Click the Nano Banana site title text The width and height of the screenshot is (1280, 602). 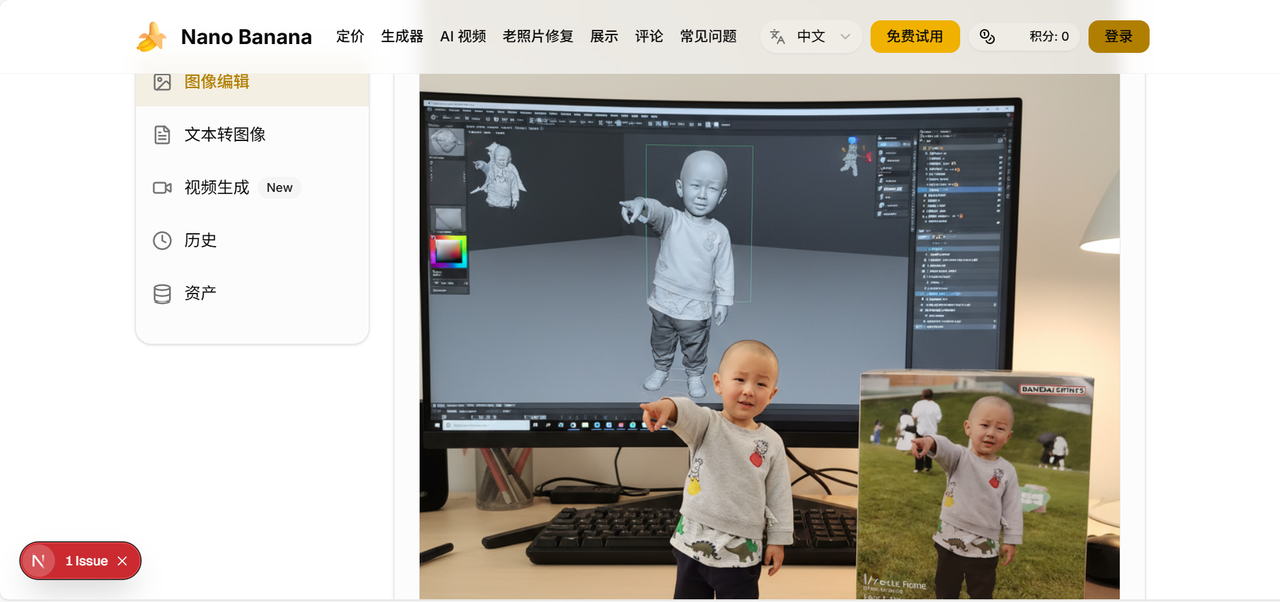point(246,37)
